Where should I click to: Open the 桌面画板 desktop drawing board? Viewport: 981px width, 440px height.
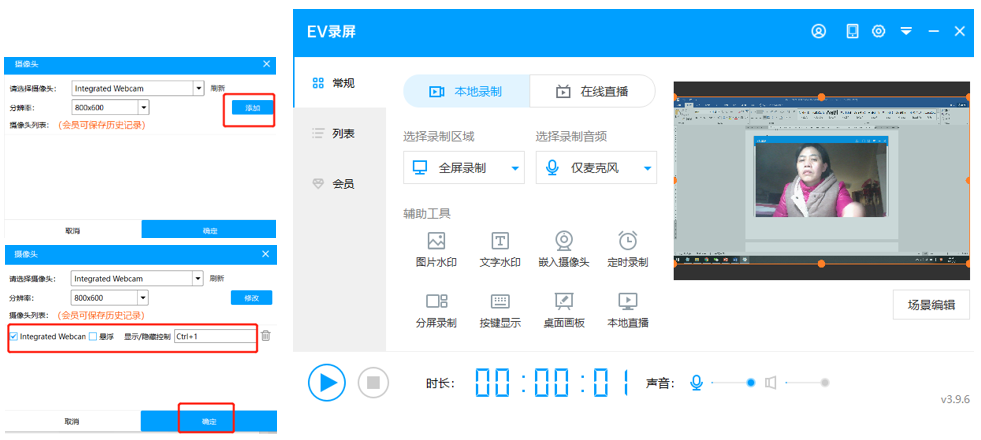point(564,310)
